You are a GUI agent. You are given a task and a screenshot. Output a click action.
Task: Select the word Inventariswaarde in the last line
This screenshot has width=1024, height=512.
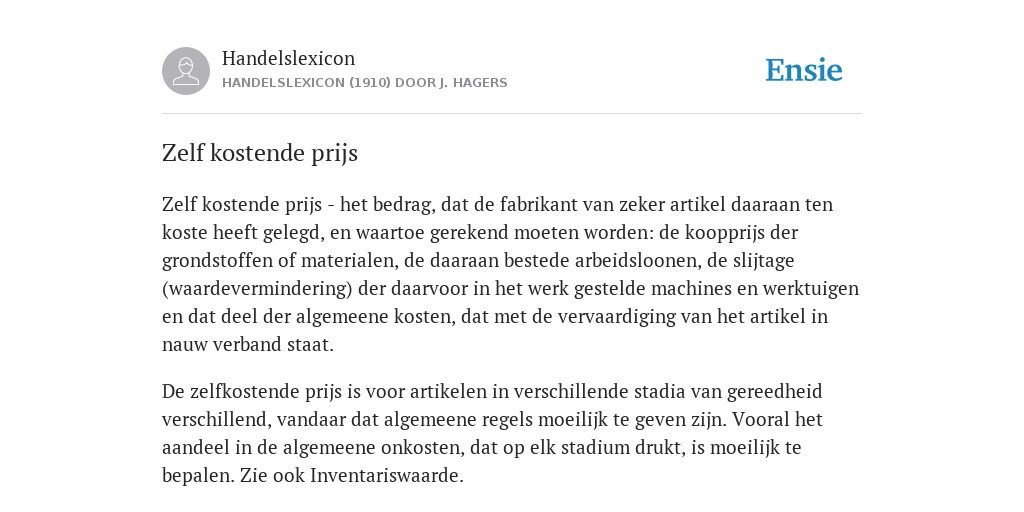tap(385, 475)
